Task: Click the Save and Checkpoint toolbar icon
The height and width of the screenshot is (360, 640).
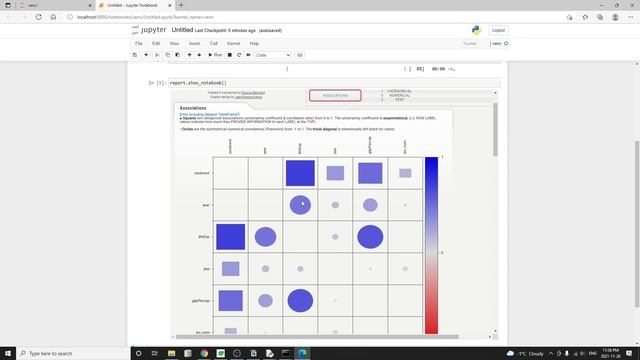Action: tap(135, 55)
